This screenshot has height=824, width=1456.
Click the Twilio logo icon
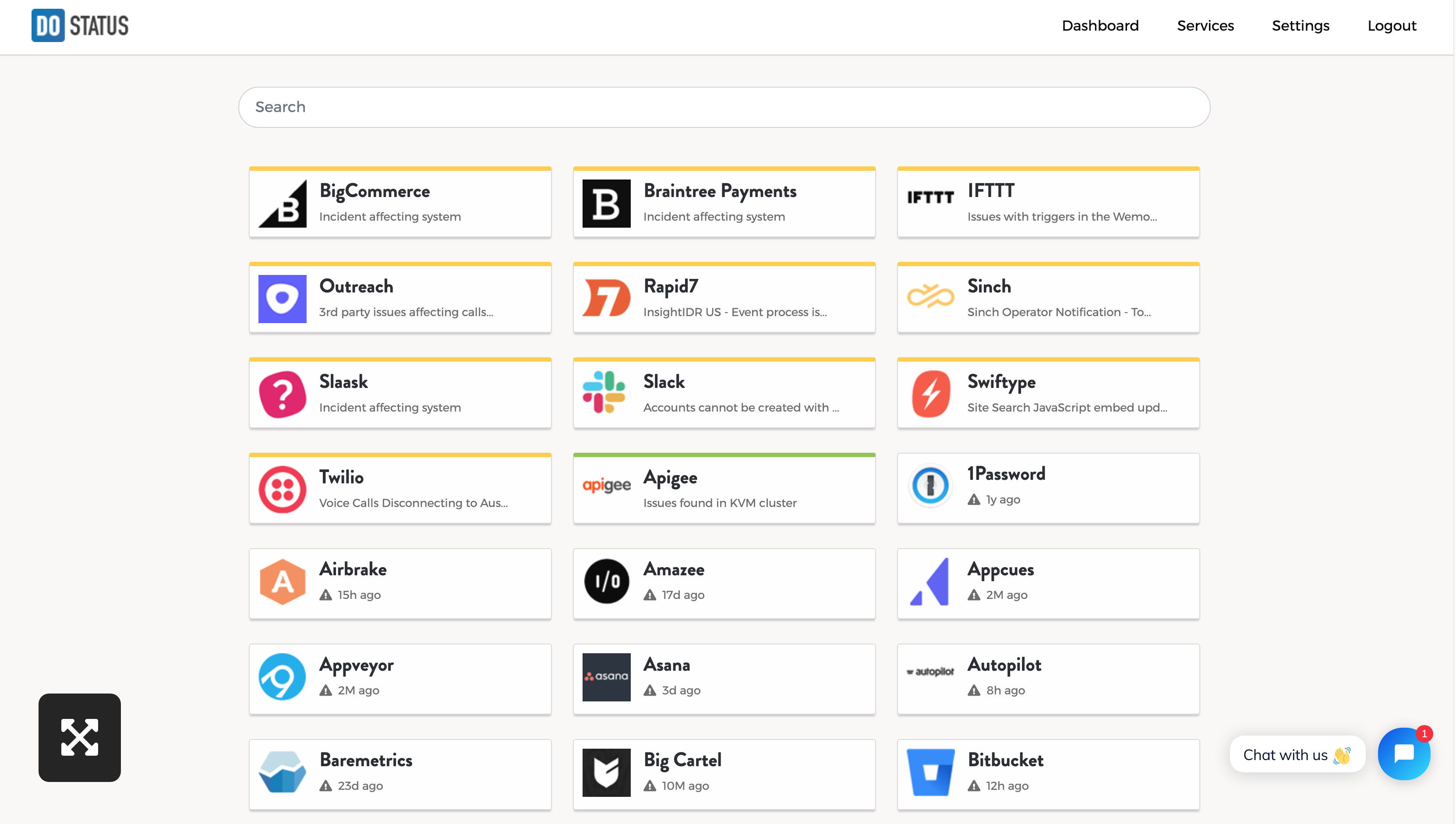(282, 489)
